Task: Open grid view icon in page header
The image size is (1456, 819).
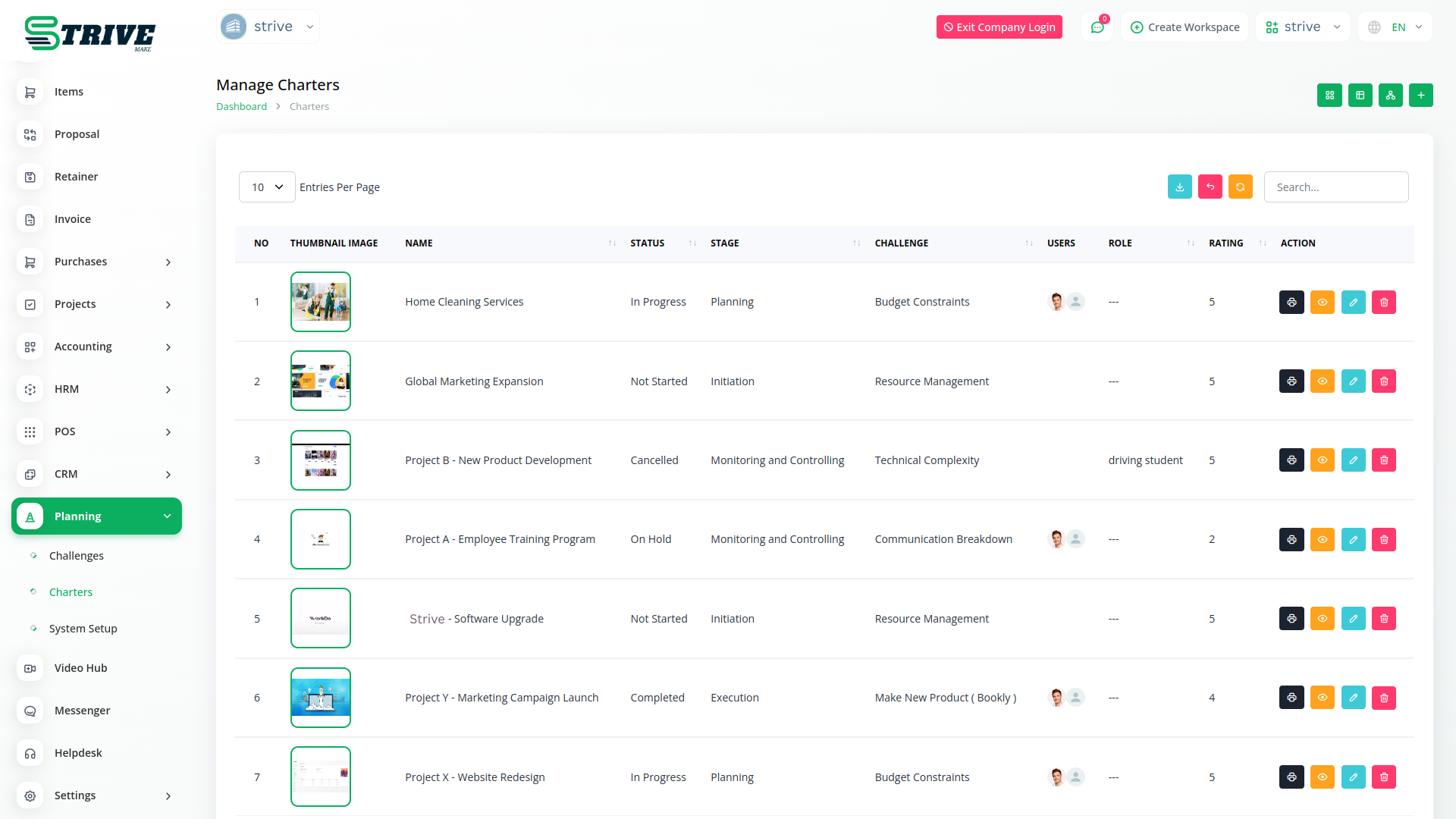Action: [x=1329, y=96]
